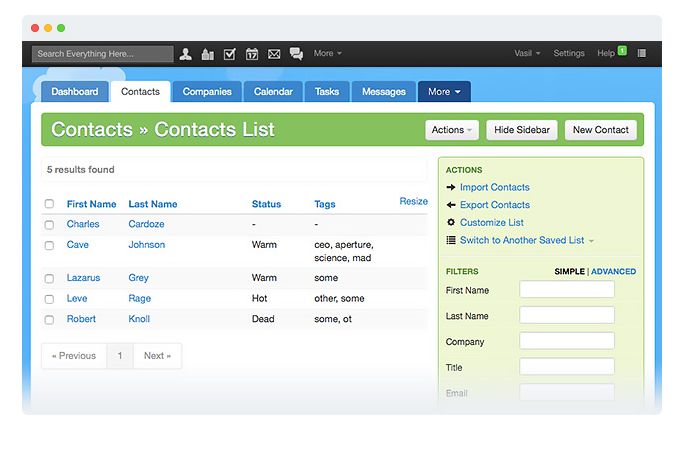684x455 pixels.
Task: Click the New Contact button
Action: point(601,130)
